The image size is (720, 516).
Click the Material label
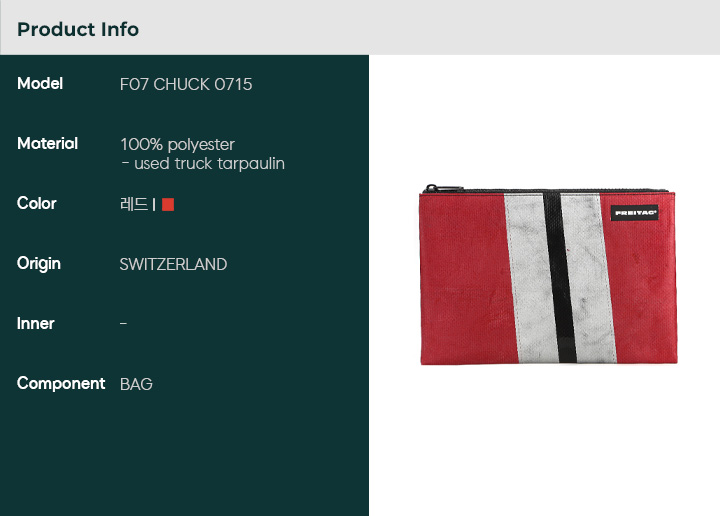47,144
